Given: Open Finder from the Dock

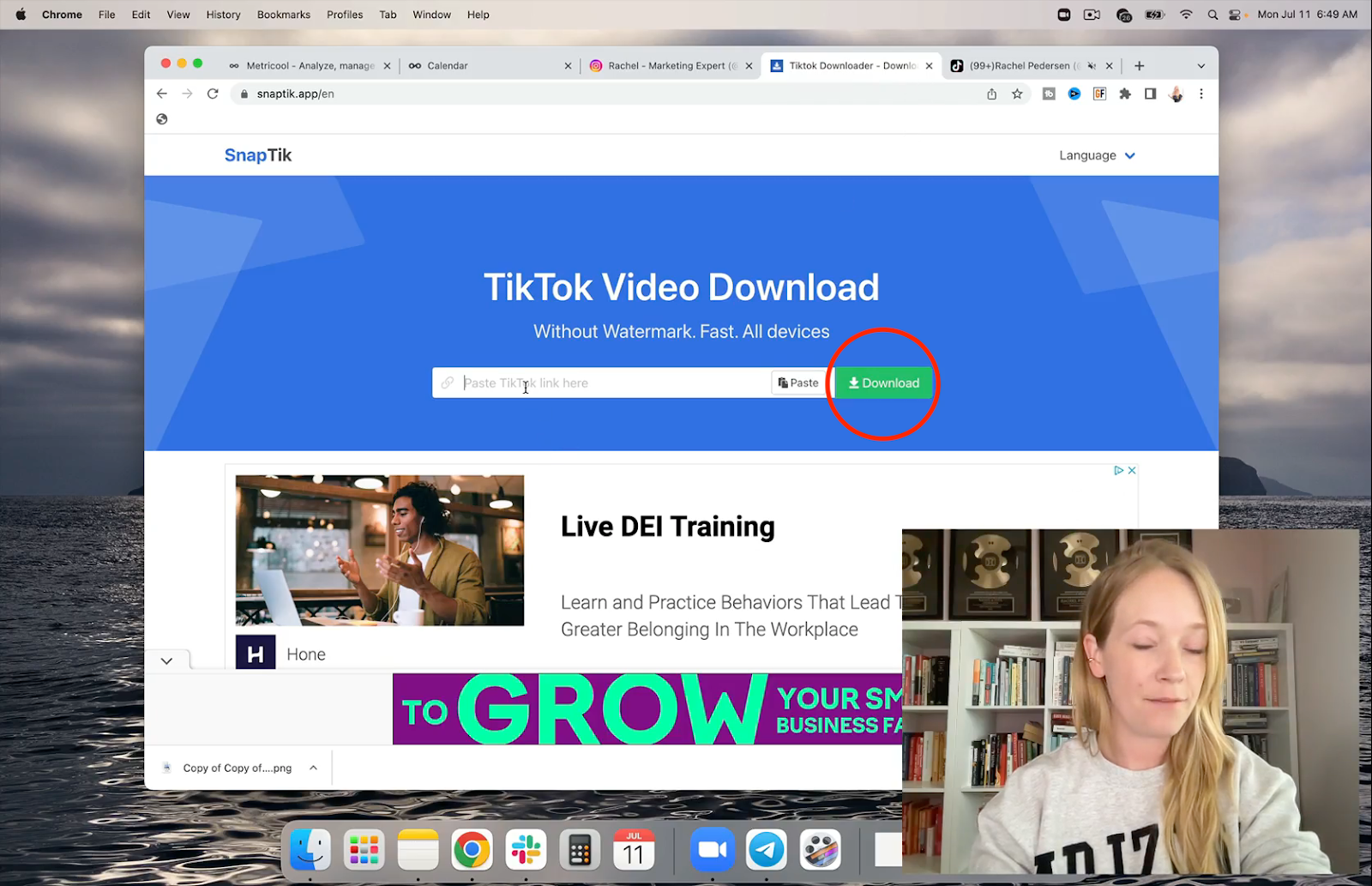Looking at the screenshot, I should [x=310, y=850].
